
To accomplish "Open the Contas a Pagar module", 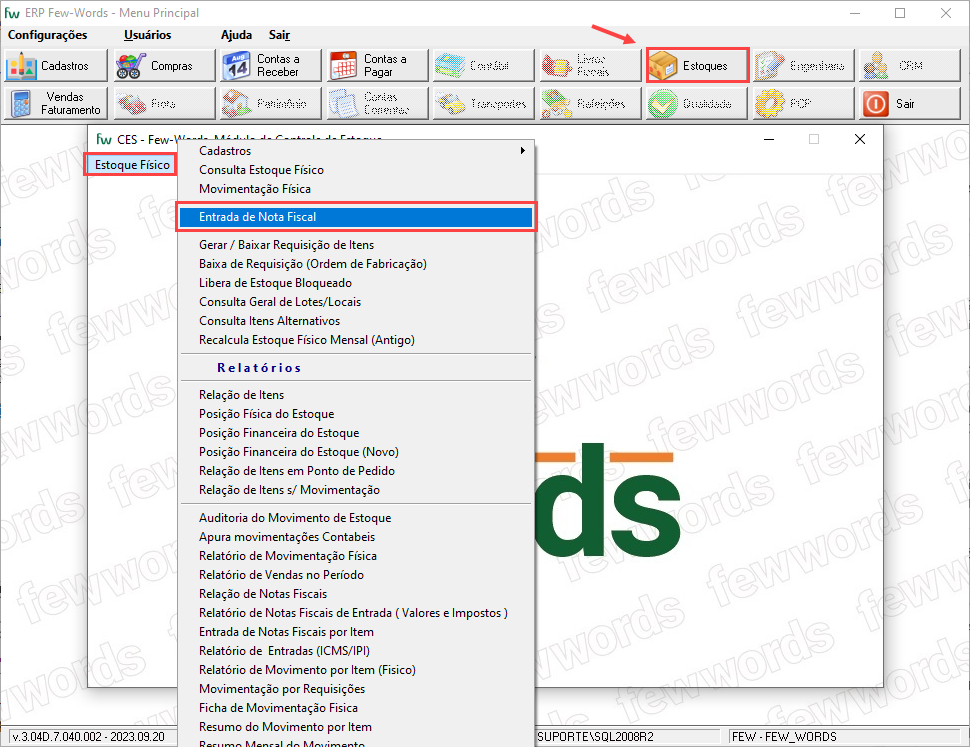I will pos(377,66).
